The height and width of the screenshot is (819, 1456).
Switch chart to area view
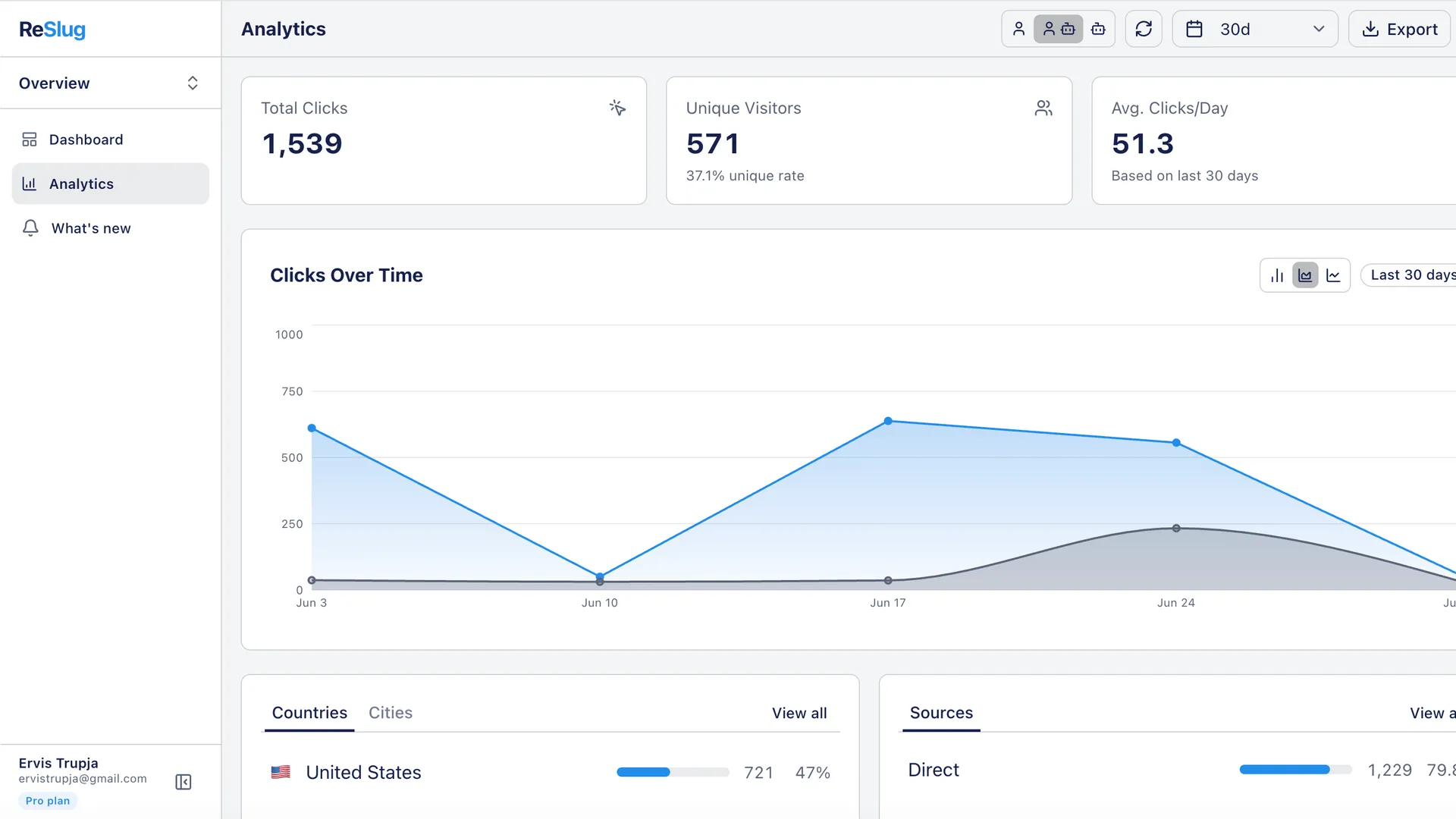[1305, 275]
